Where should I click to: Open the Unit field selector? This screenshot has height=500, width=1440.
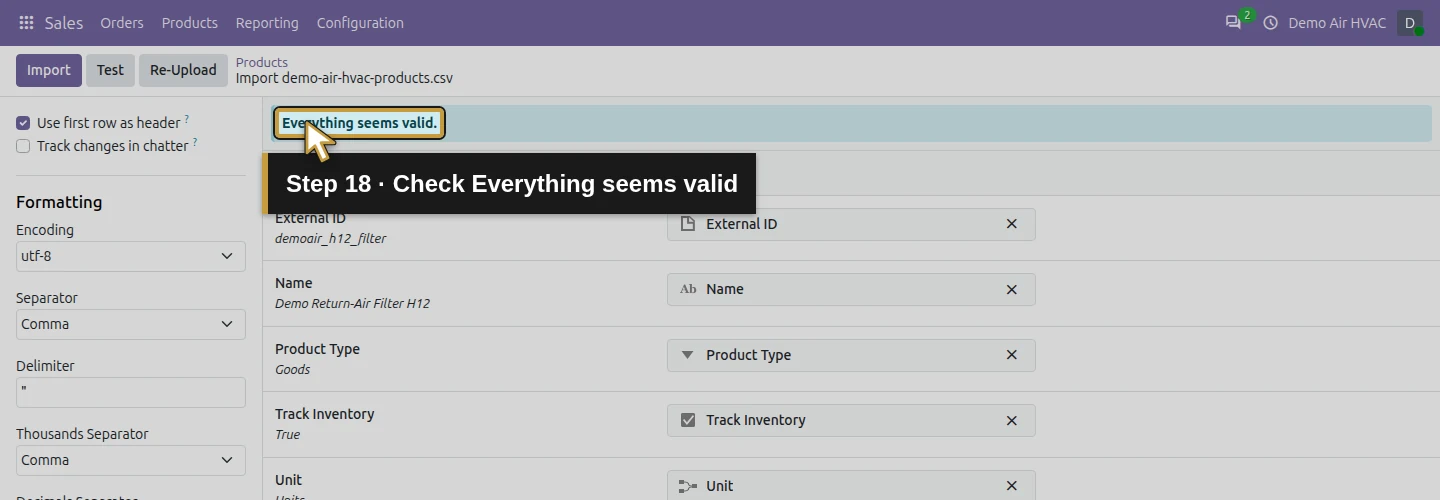point(850,486)
